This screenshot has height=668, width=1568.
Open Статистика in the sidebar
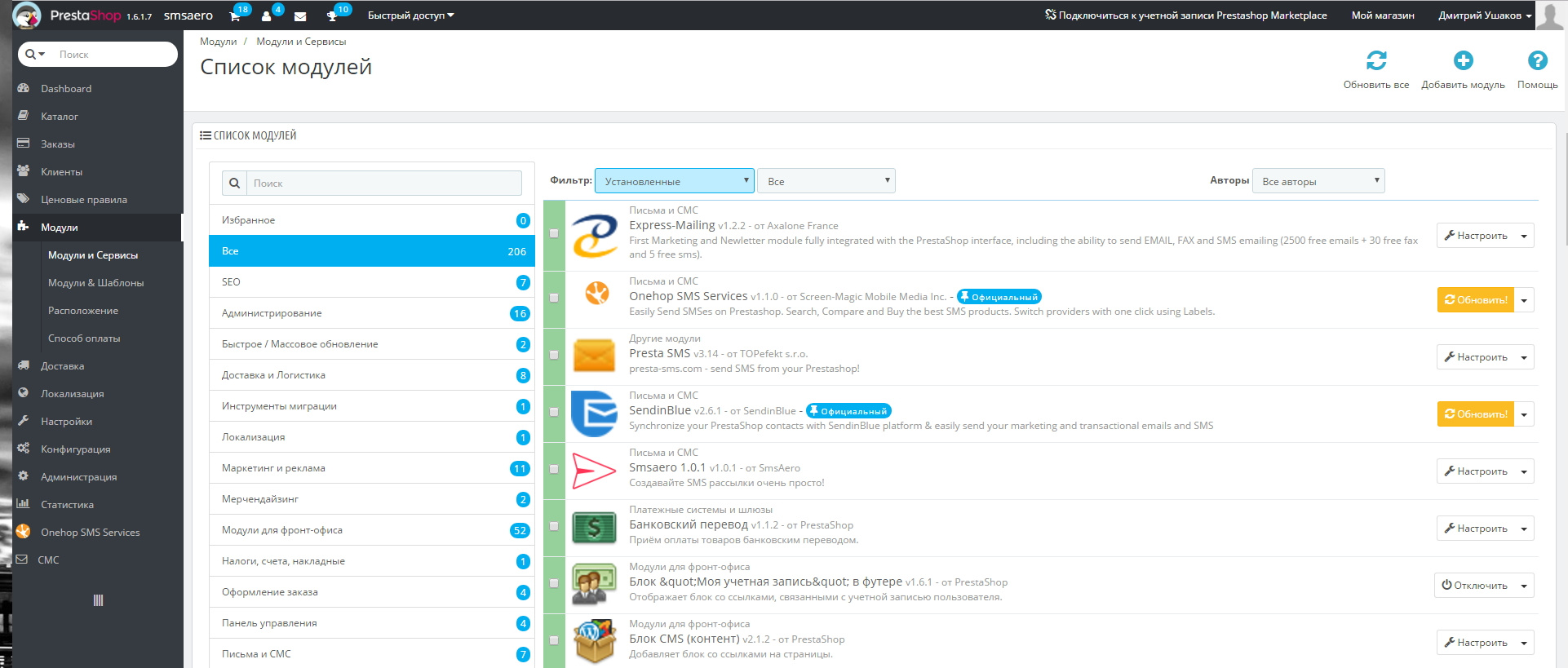98,505
